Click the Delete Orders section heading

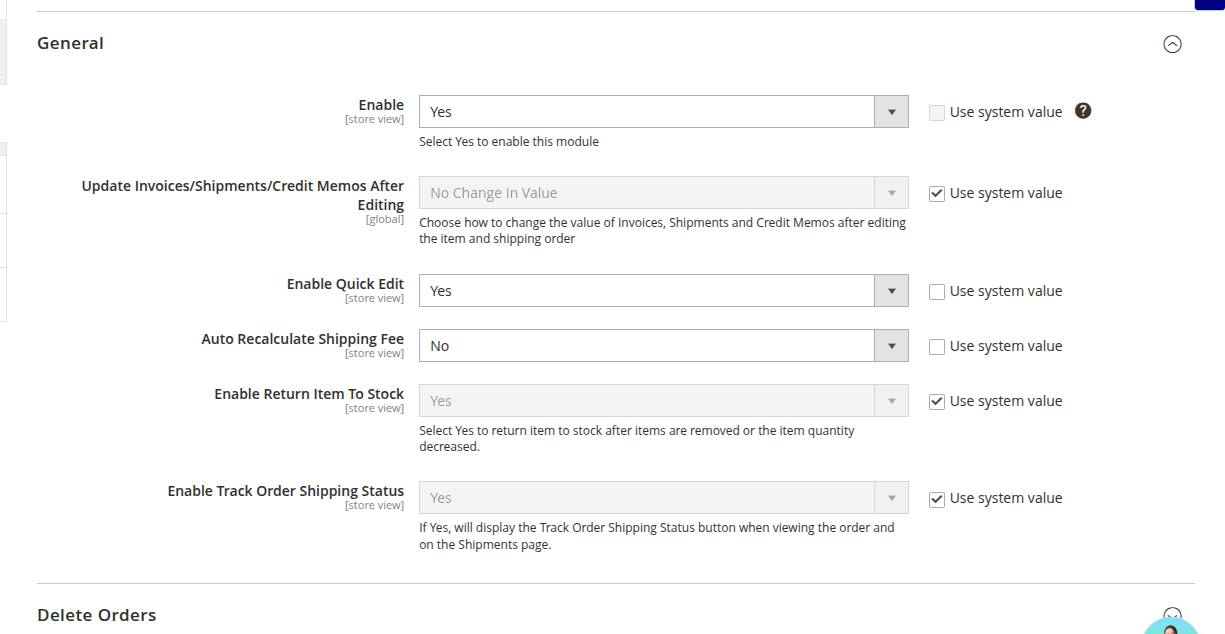pyautogui.click(x=97, y=615)
